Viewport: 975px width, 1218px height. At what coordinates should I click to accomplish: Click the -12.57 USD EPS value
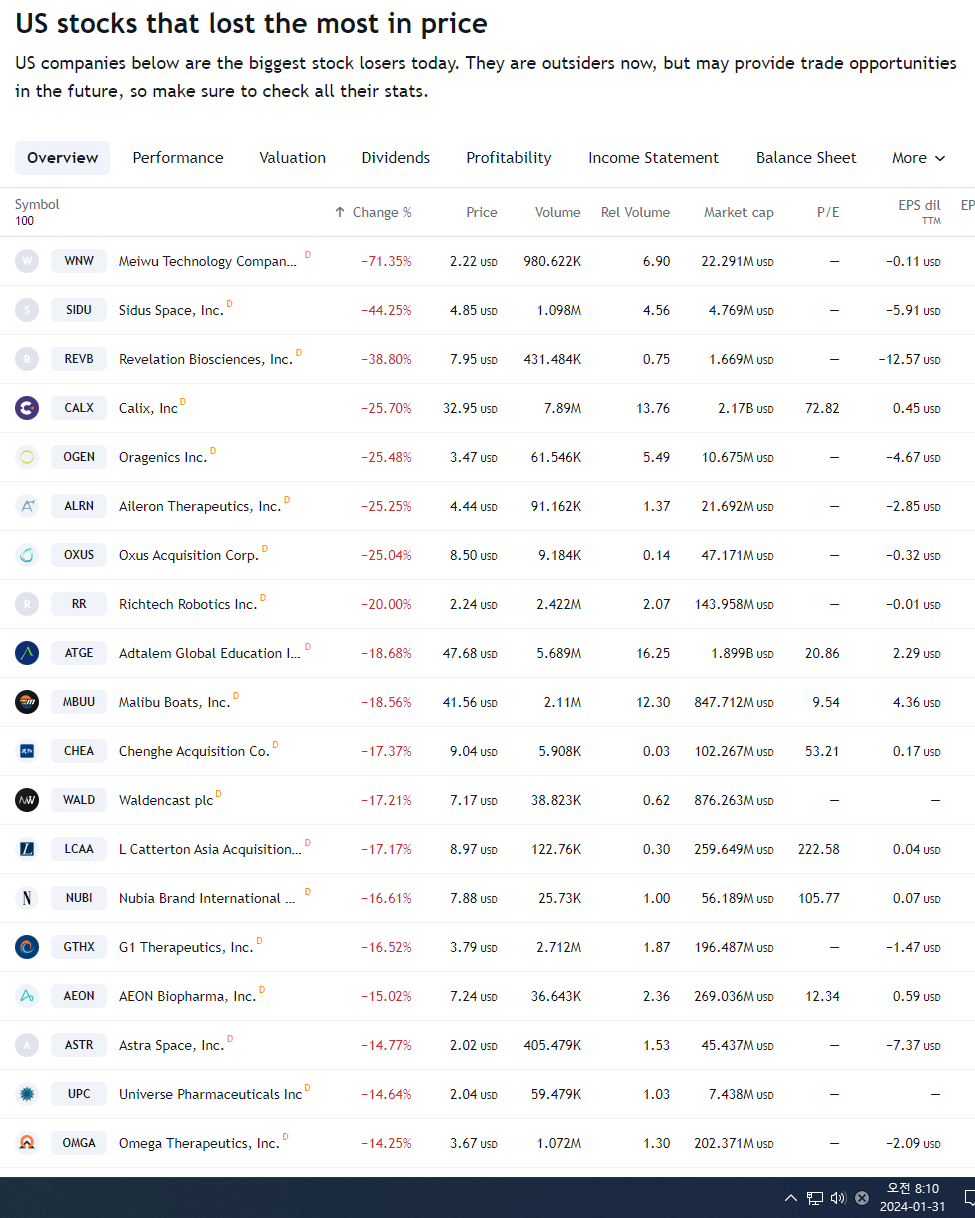909,359
